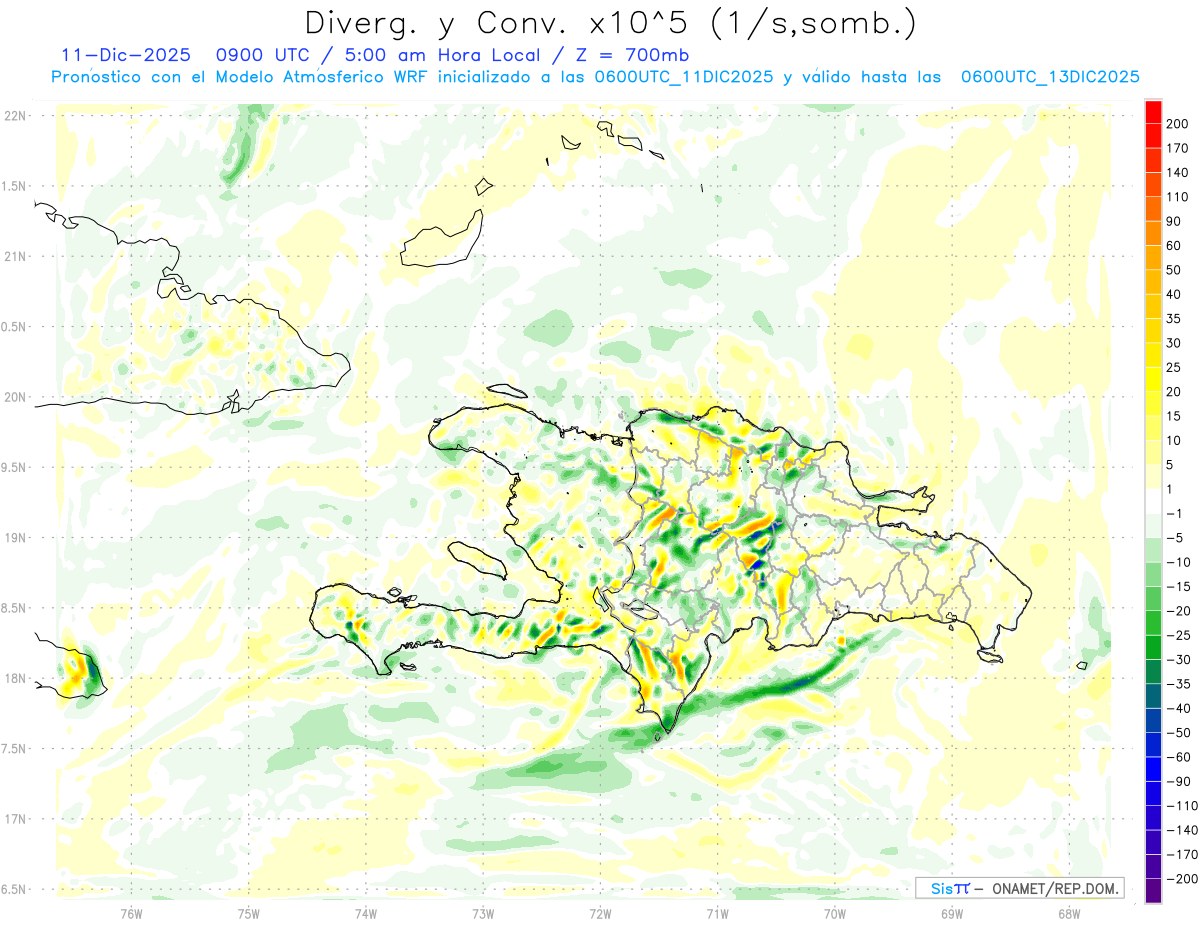Click the '-90' colorbar label

tap(1177, 781)
